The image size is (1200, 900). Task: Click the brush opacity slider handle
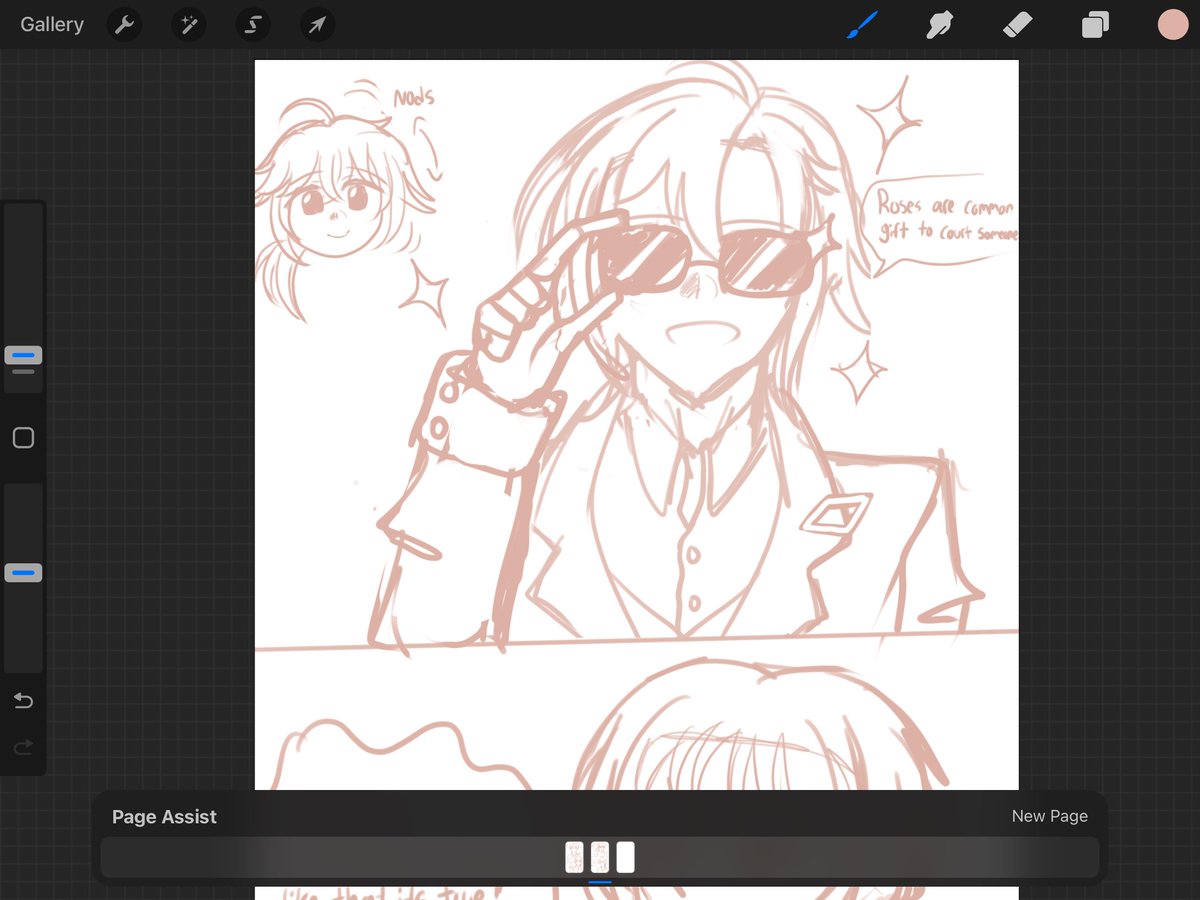click(x=23, y=573)
